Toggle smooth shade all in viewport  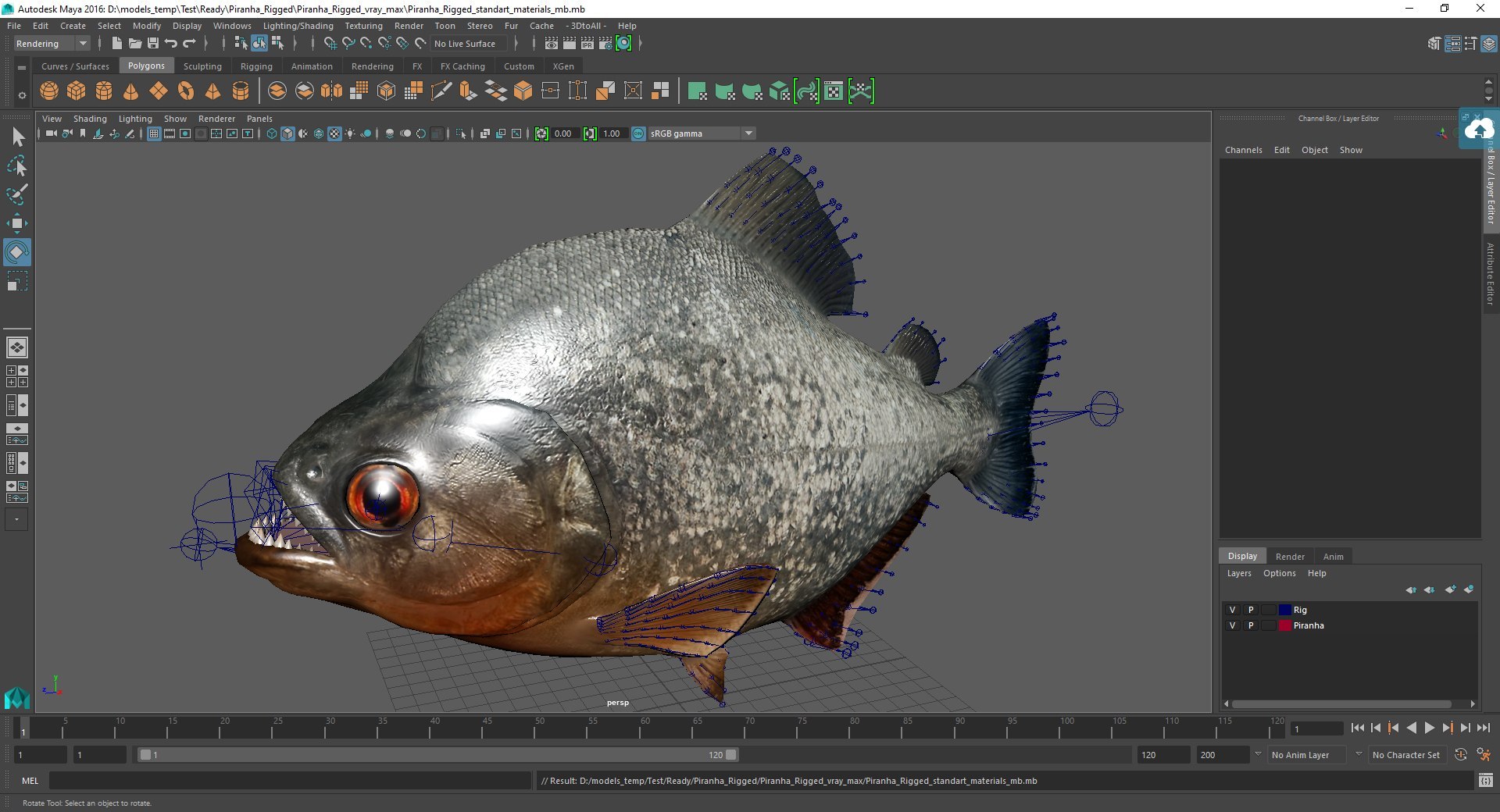(287, 134)
